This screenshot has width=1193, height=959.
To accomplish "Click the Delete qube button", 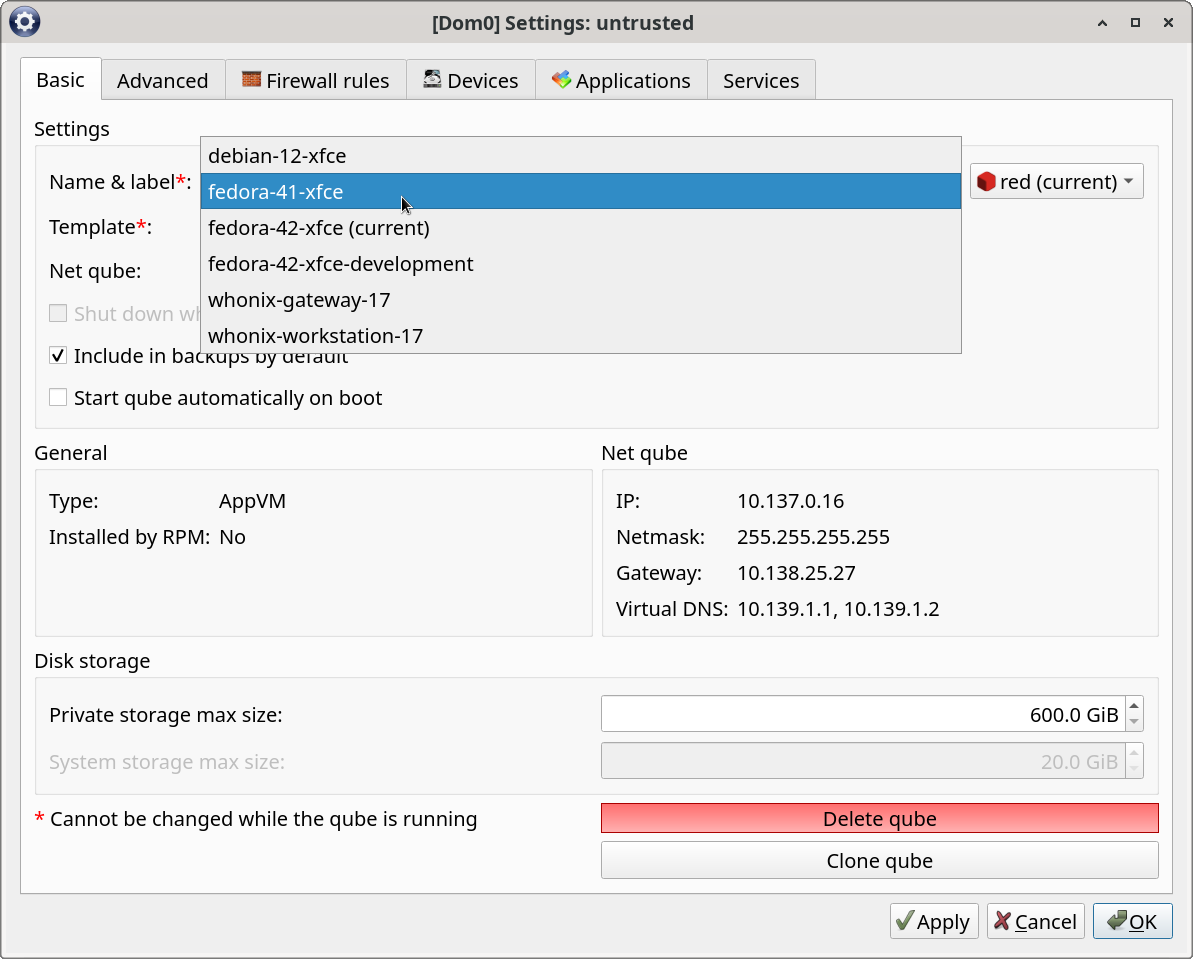I will point(879,818).
